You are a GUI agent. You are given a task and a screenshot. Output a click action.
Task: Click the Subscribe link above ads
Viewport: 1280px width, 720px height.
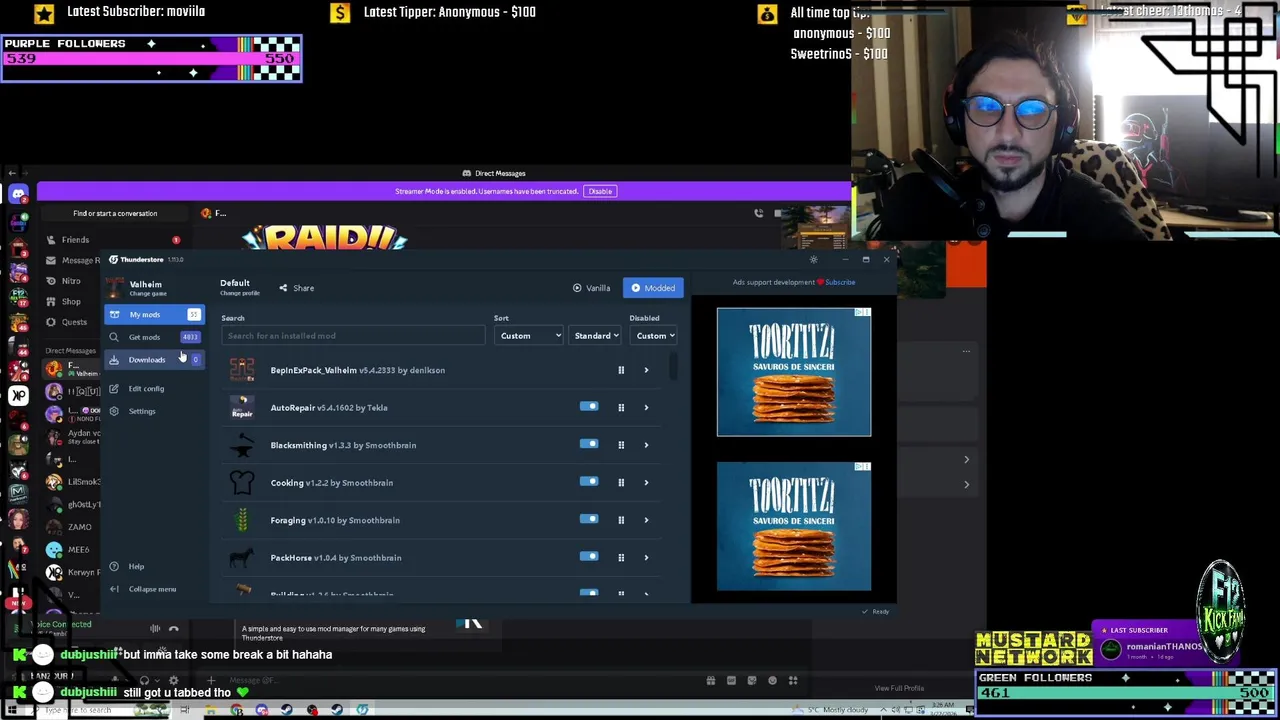click(x=840, y=282)
